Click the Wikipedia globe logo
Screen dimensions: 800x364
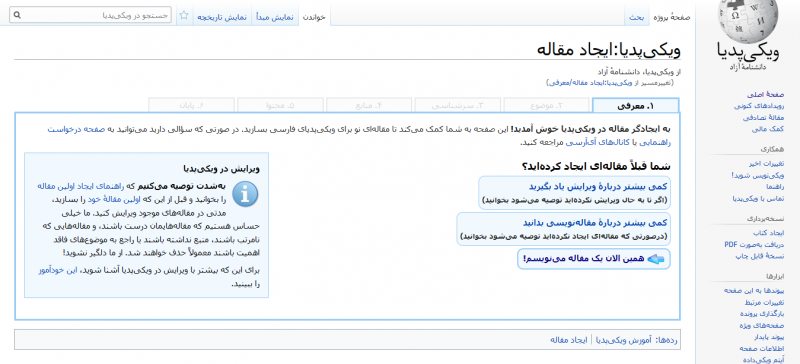747,20
